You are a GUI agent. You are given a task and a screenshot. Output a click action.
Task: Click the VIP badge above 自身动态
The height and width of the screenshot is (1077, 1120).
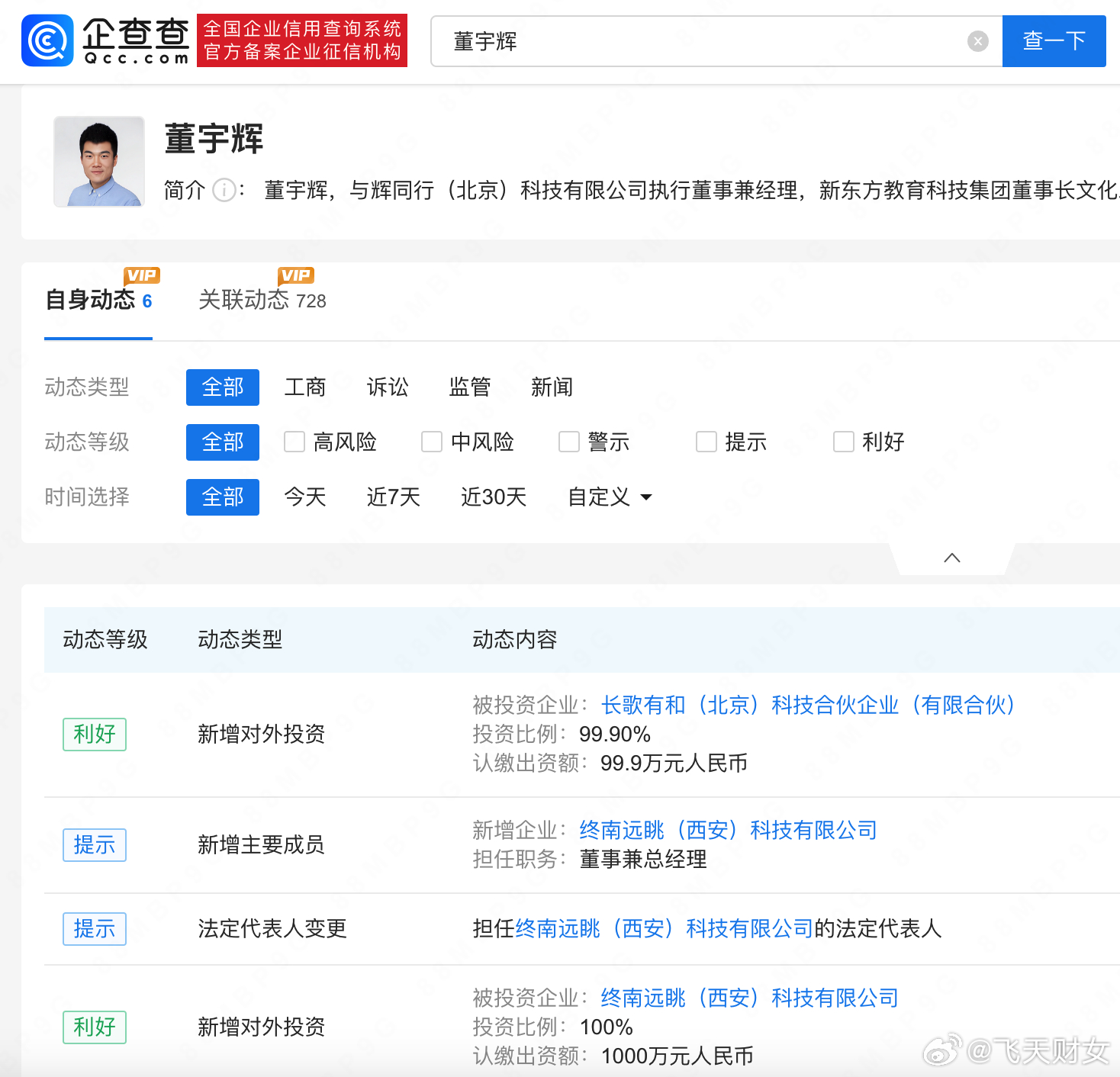[x=142, y=275]
